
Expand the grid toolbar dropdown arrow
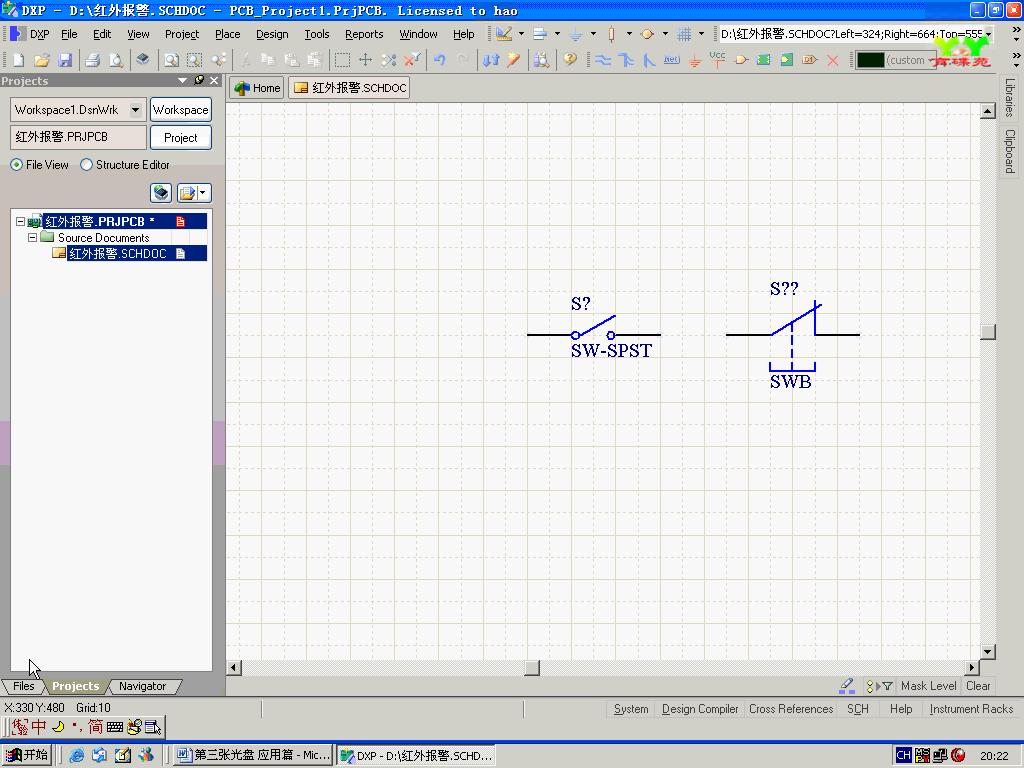tap(701, 34)
